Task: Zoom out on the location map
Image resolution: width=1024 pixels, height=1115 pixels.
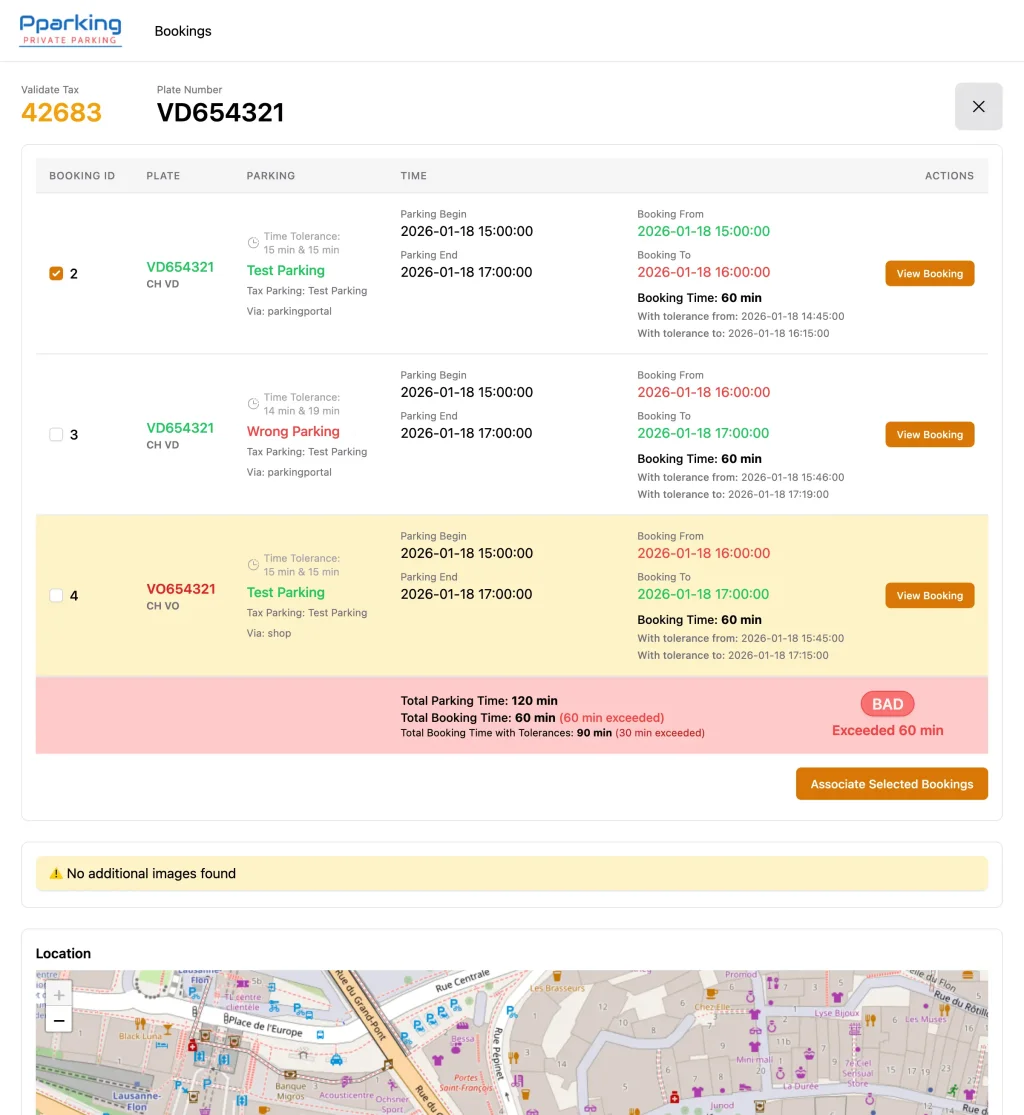Action: (x=59, y=1020)
